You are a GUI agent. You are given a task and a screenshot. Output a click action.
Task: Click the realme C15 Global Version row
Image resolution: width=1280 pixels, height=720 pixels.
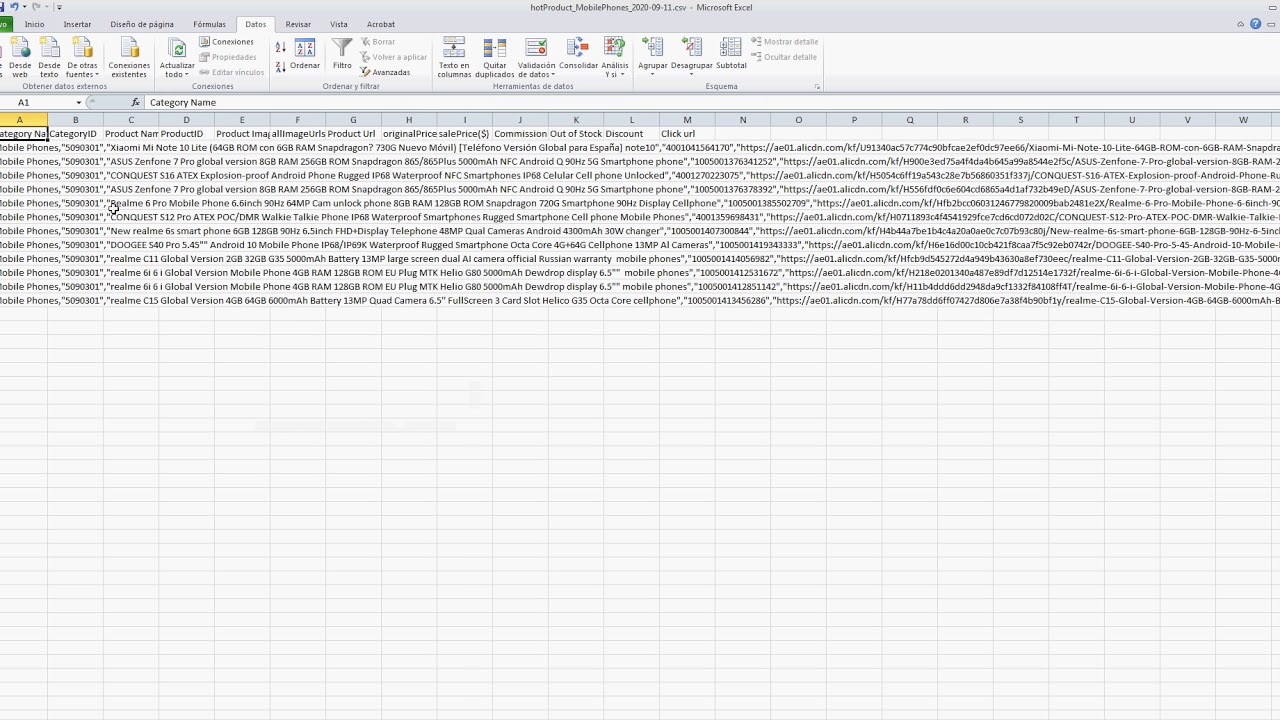tap(640, 301)
